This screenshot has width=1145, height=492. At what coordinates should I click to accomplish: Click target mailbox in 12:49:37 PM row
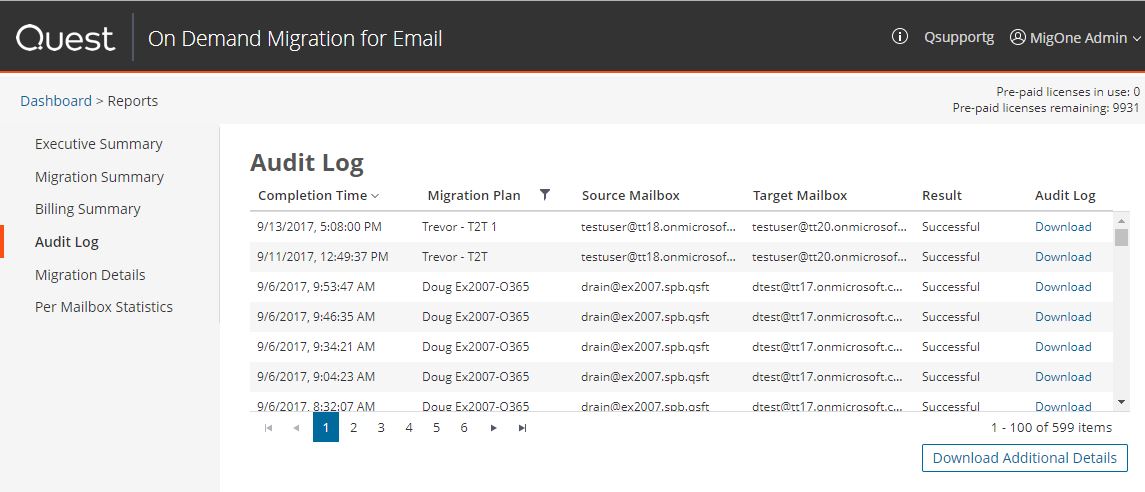830,256
